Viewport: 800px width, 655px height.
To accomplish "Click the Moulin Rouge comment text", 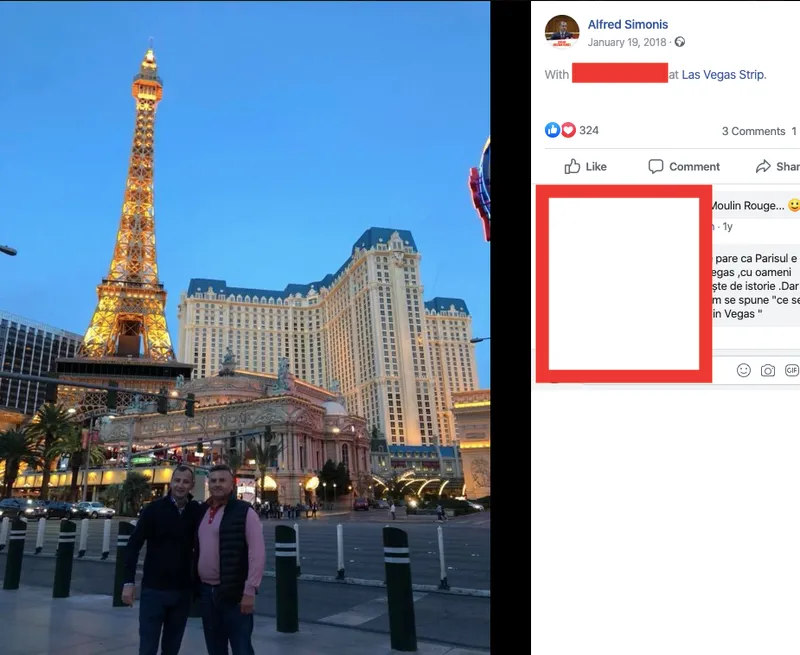I will [x=747, y=206].
